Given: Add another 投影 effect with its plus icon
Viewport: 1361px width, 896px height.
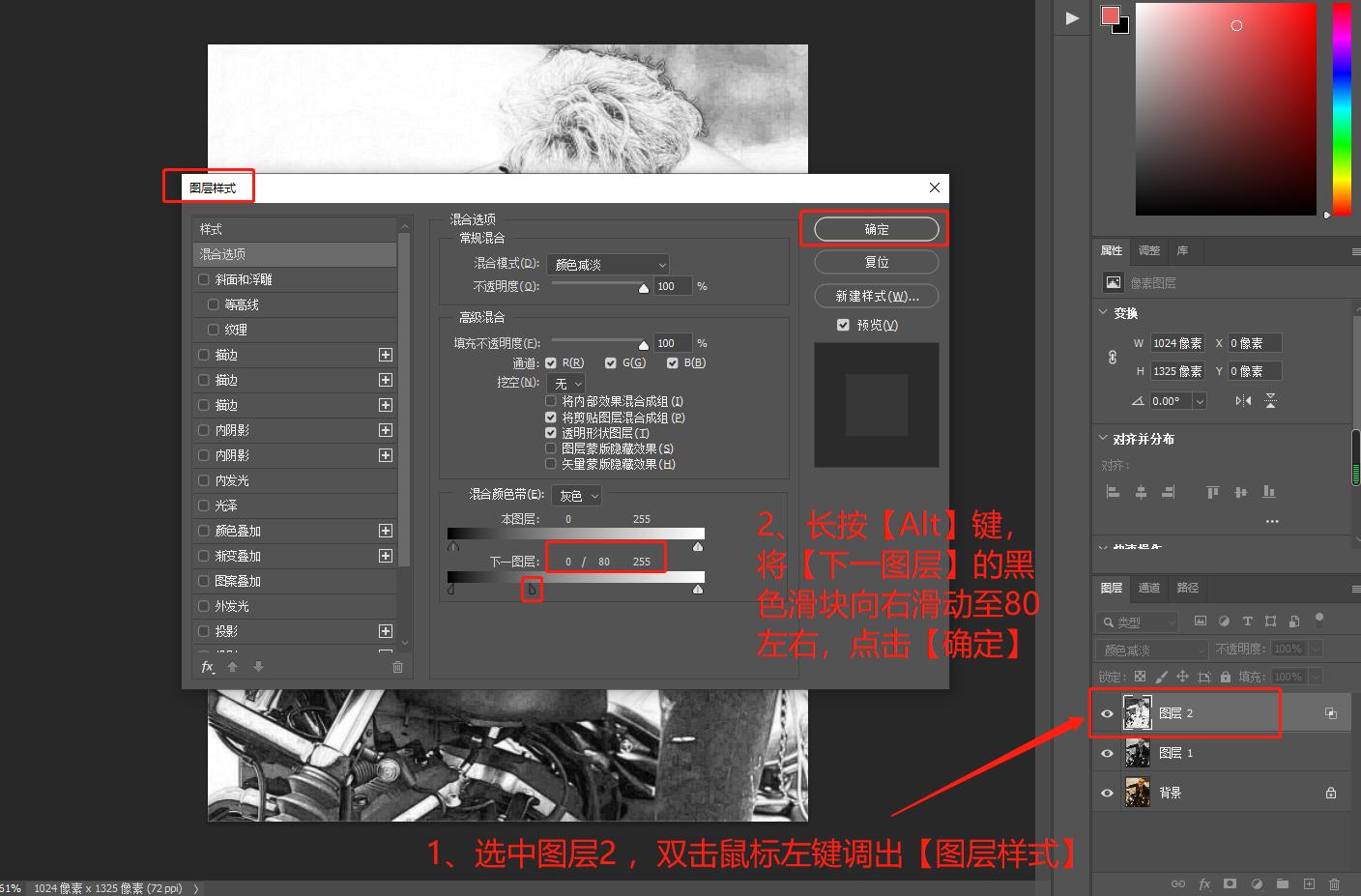Looking at the screenshot, I should point(386,631).
